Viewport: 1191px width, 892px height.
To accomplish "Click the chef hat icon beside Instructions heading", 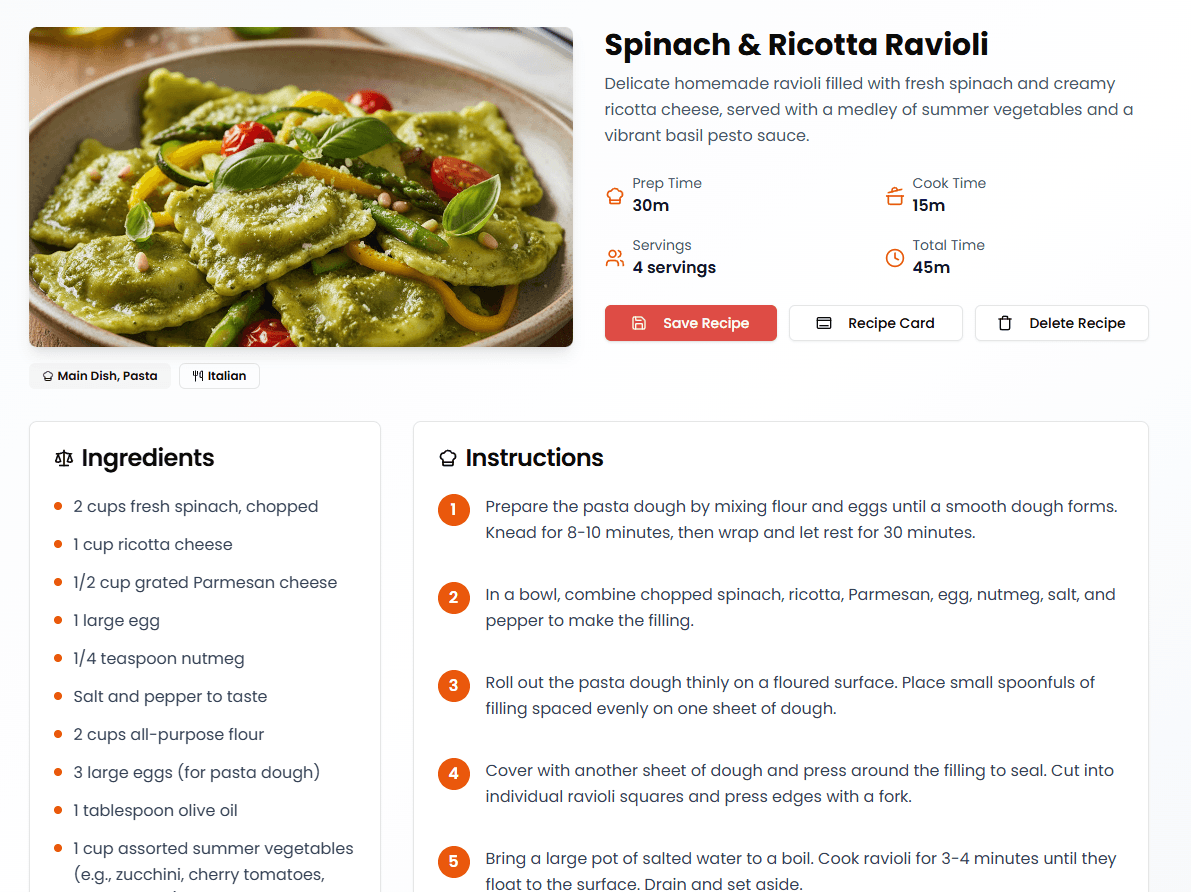I will click(x=446, y=457).
